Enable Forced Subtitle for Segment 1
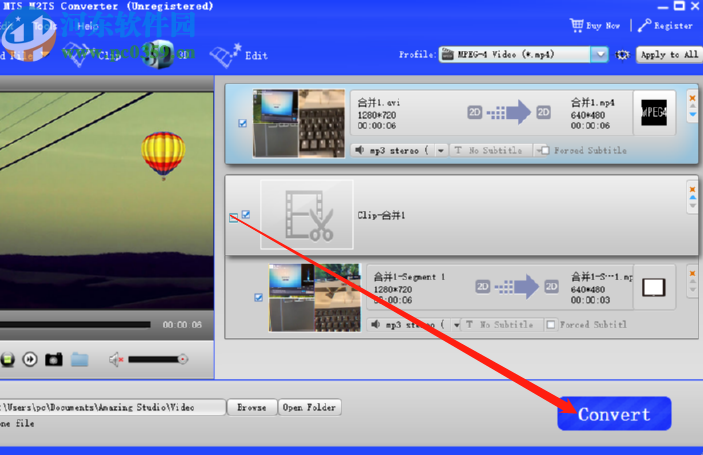 tap(551, 325)
